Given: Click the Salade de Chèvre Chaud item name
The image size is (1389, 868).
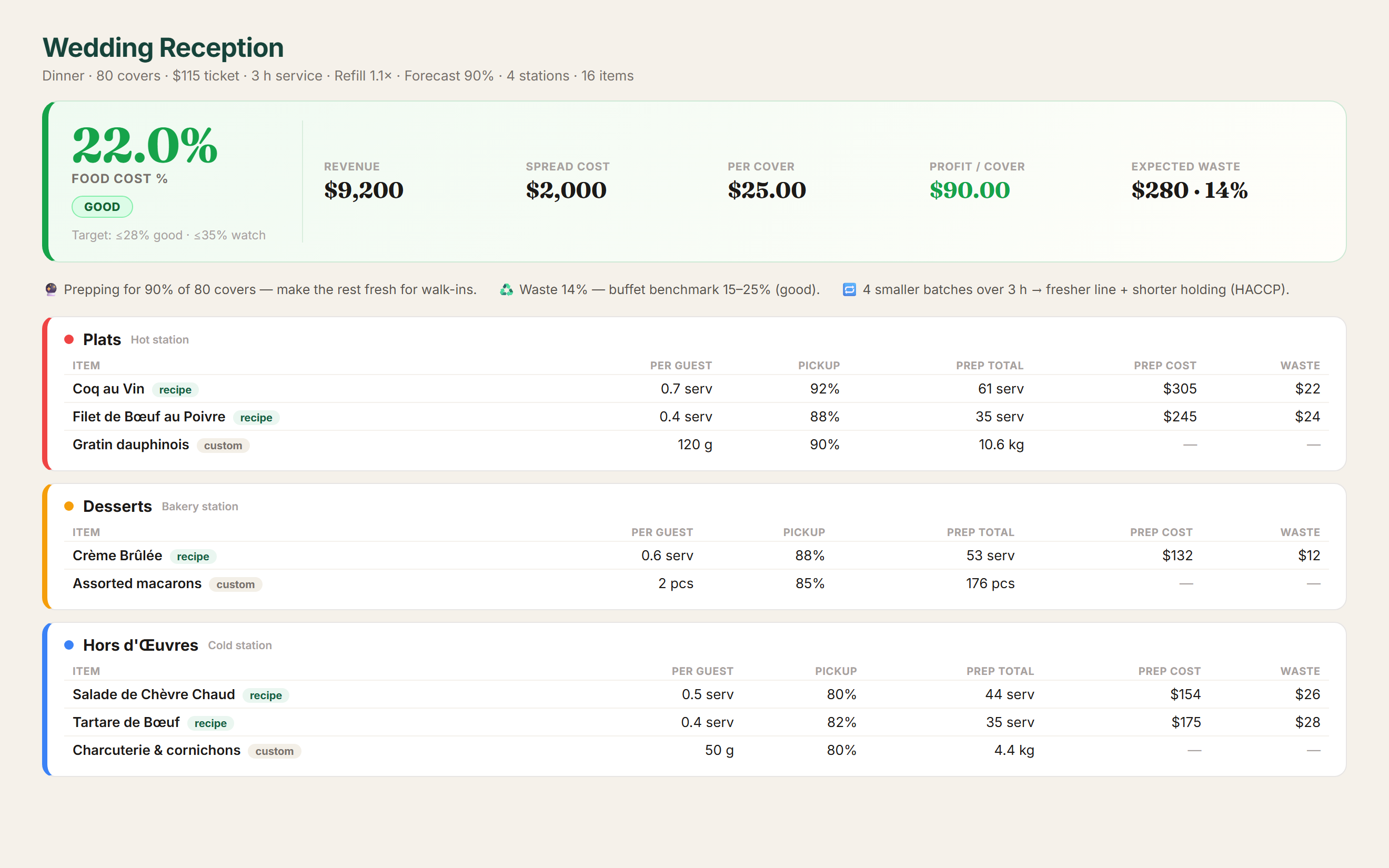Looking at the screenshot, I should coord(153,694).
